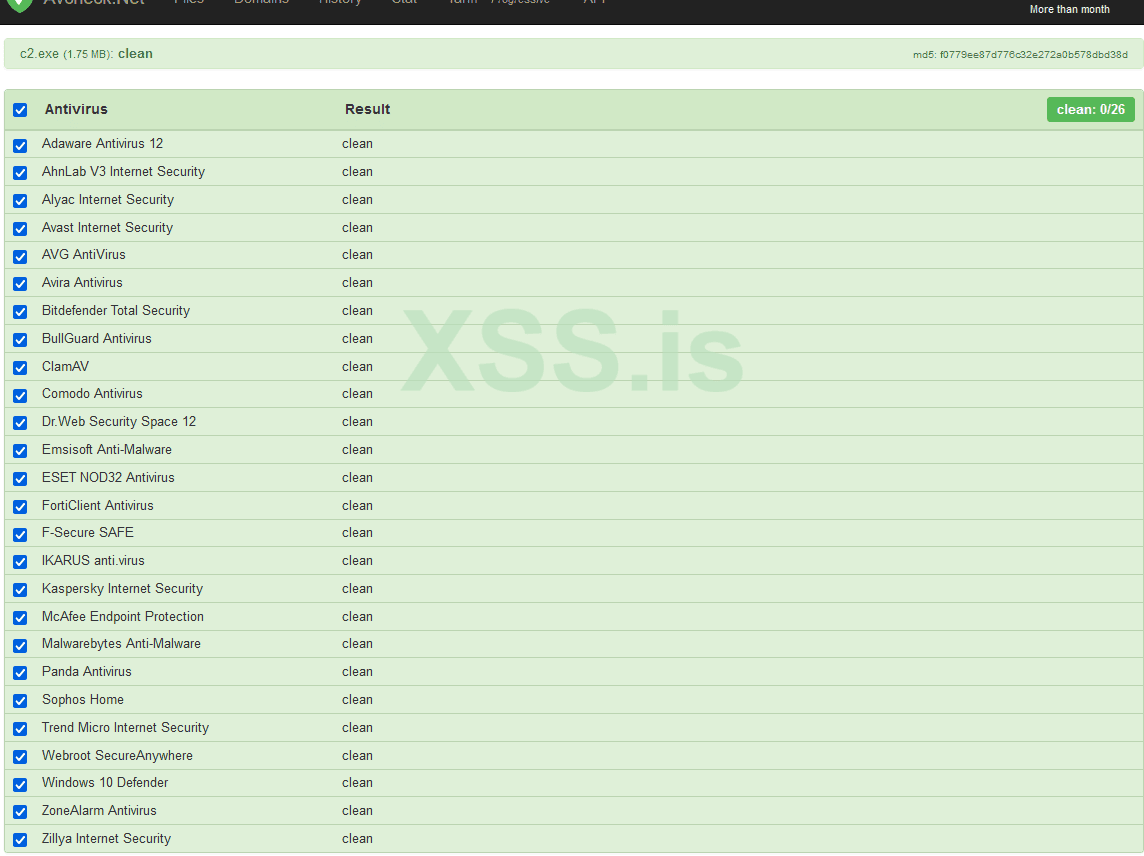Screen dimensions: 1144x856
Task: Uncheck the Bitdefender Total Security checkbox
Action: [x=20, y=312]
